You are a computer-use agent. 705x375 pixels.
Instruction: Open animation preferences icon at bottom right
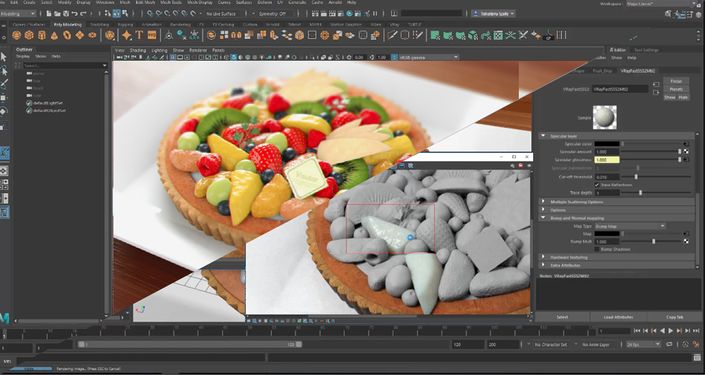pos(696,344)
